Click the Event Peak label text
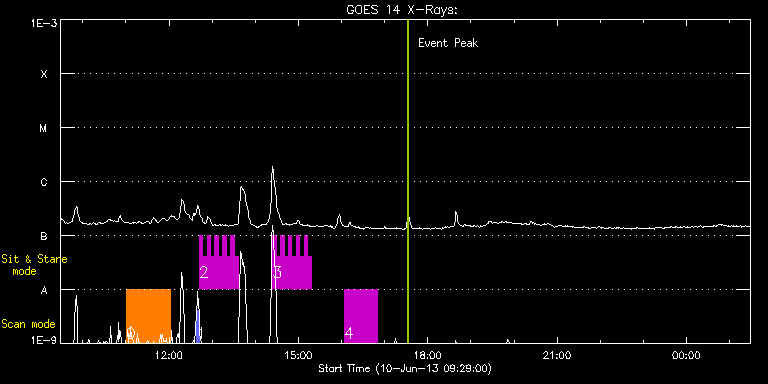This screenshot has height=384, width=768. point(448,43)
